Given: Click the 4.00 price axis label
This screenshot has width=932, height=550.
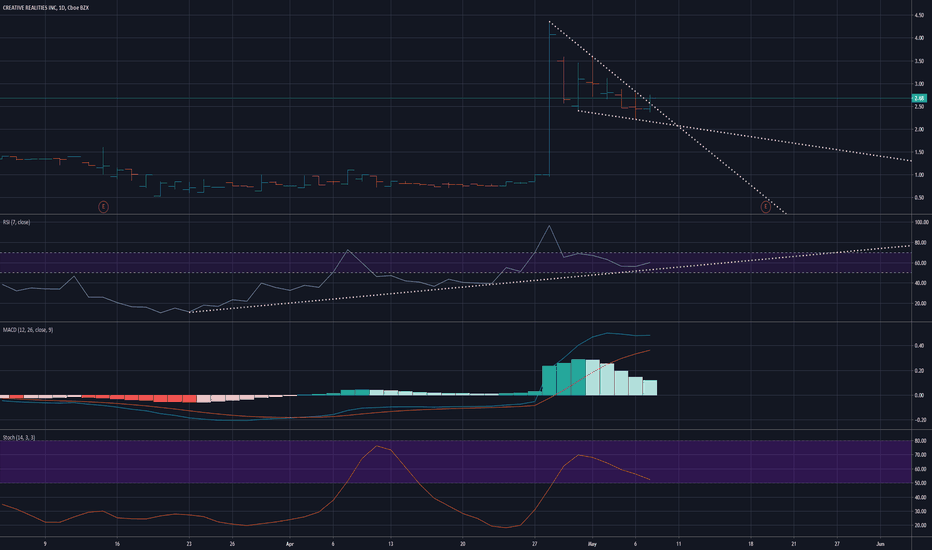Looking at the screenshot, I should click(919, 38).
